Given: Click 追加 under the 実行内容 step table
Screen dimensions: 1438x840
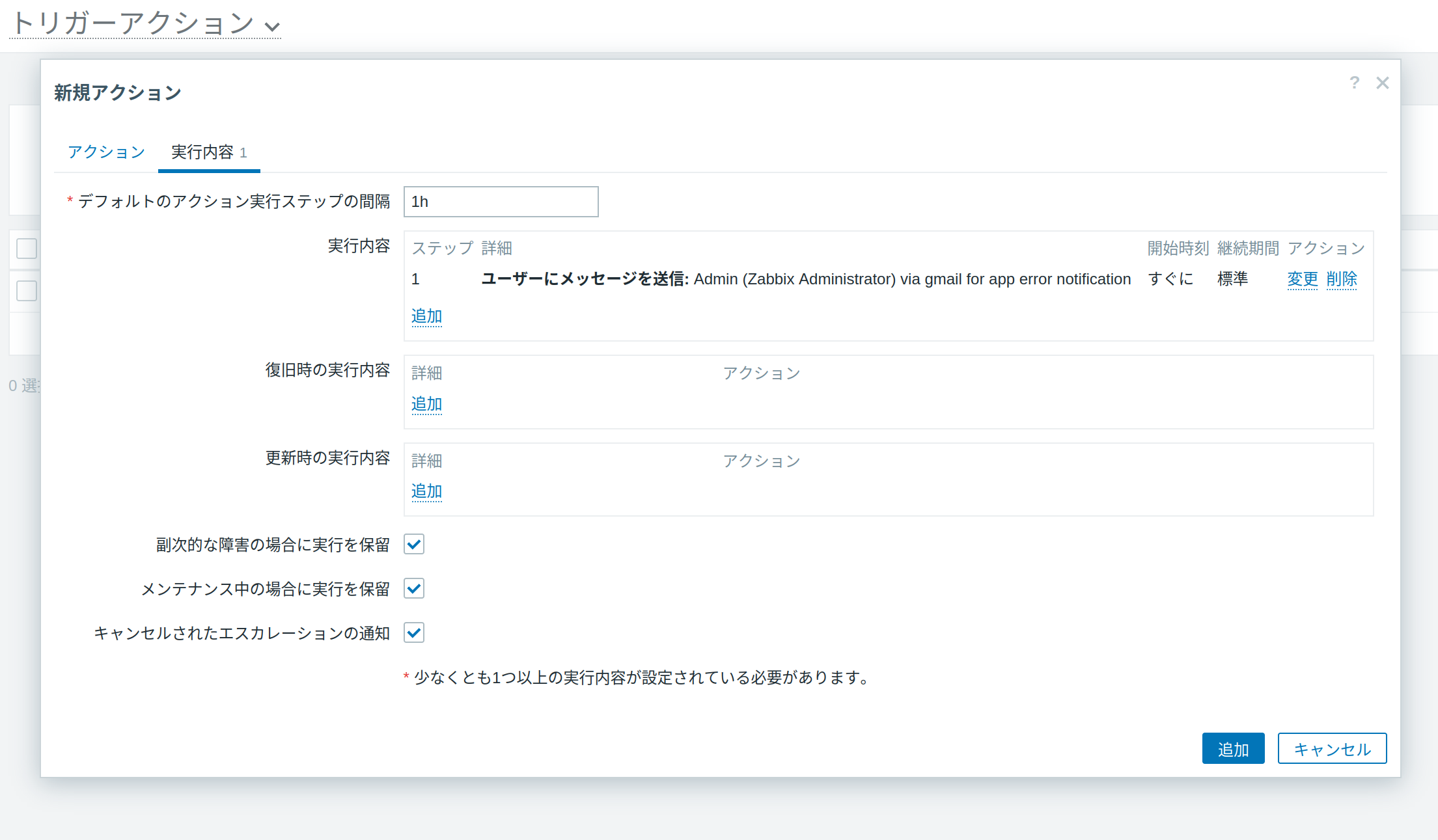Looking at the screenshot, I should click(x=426, y=316).
